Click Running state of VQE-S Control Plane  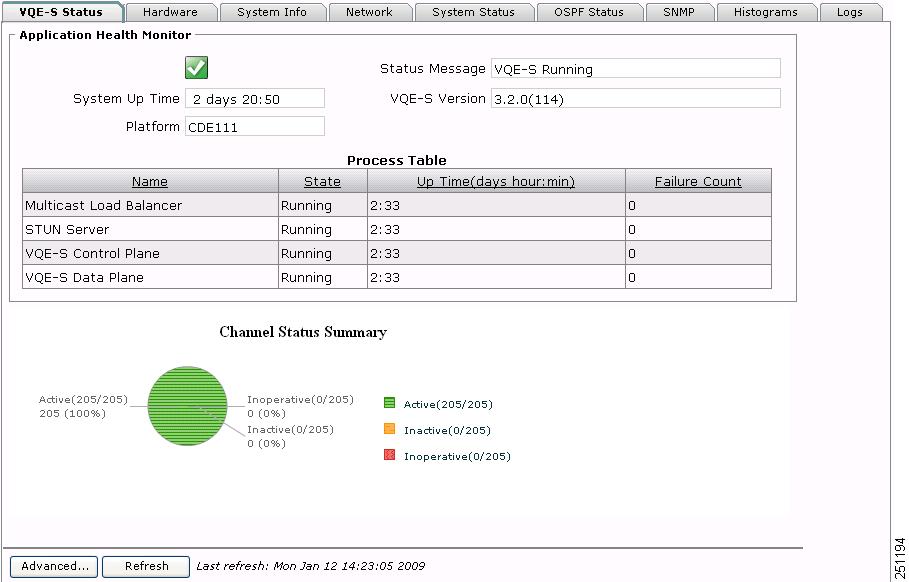(x=306, y=254)
